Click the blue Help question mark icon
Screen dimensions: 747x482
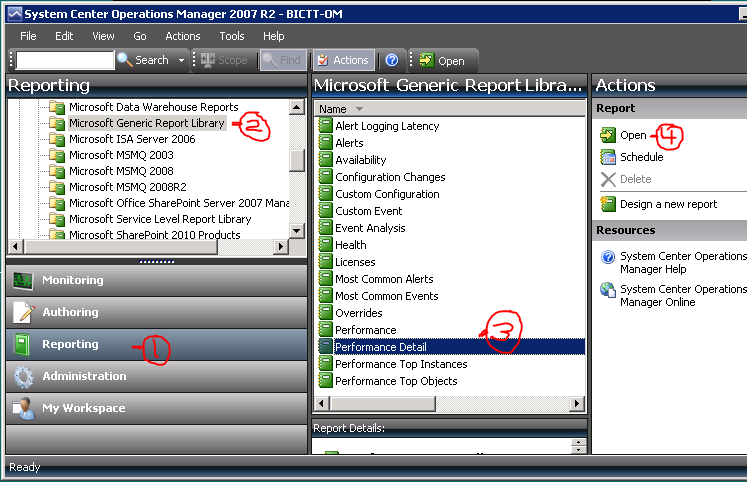pyautogui.click(x=392, y=60)
